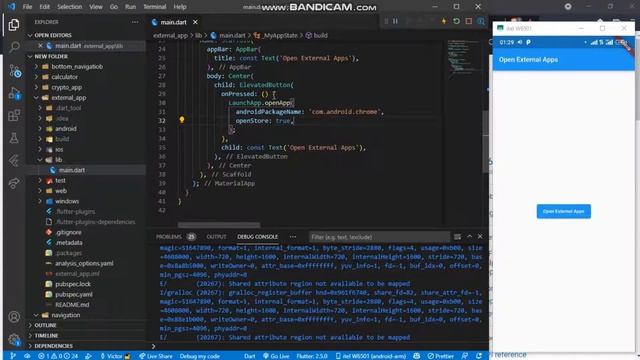
Task: Click the lightbulb quick-fix icon at line 32
Action: [182, 120]
